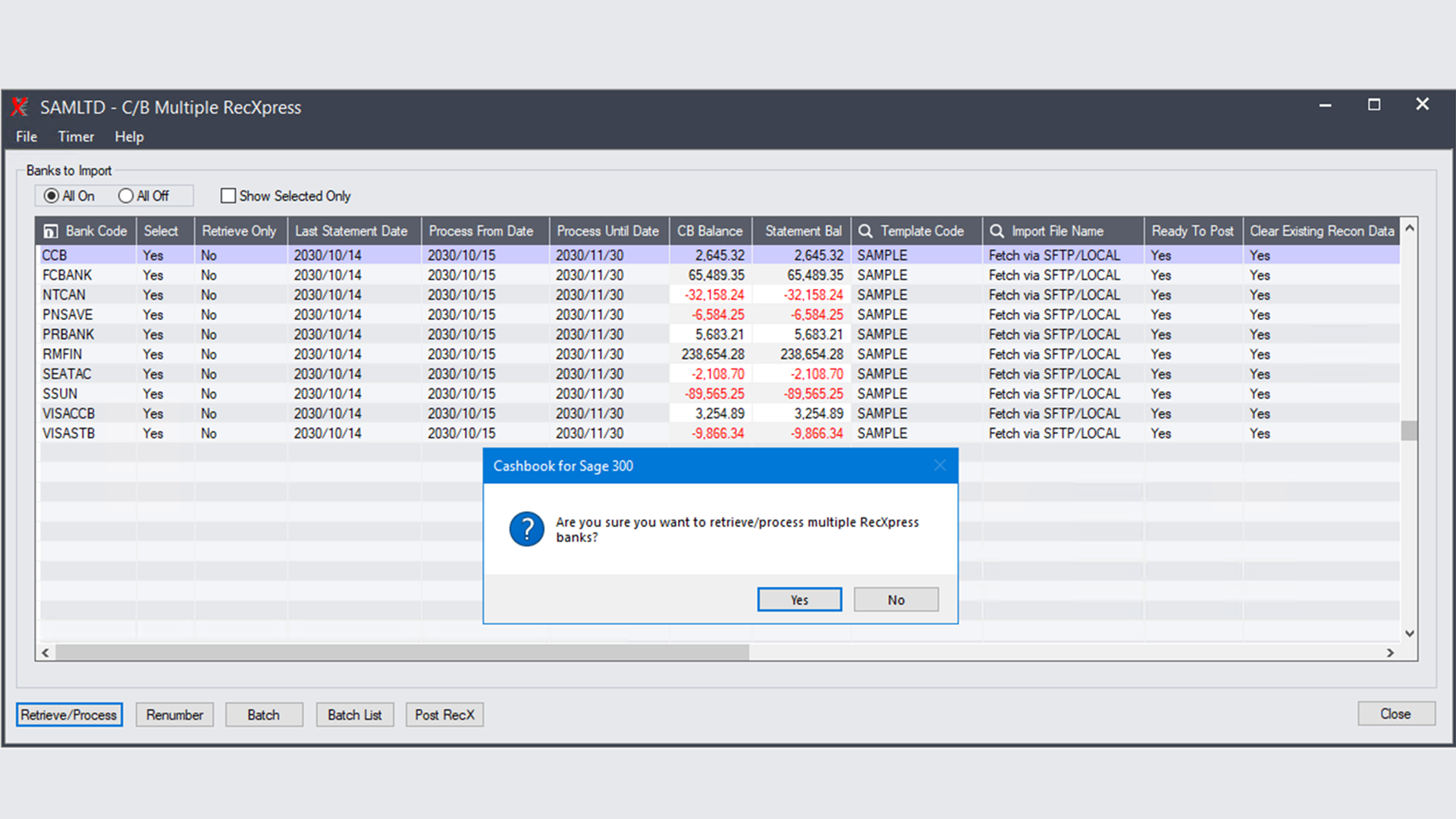Click the Renumber button

click(174, 714)
